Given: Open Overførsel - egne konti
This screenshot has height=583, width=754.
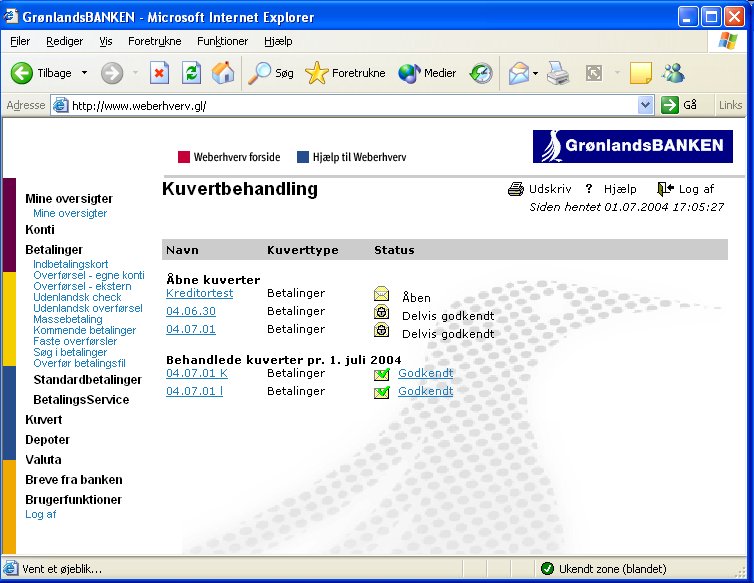Looking at the screenshot, I should pos(89,275).
